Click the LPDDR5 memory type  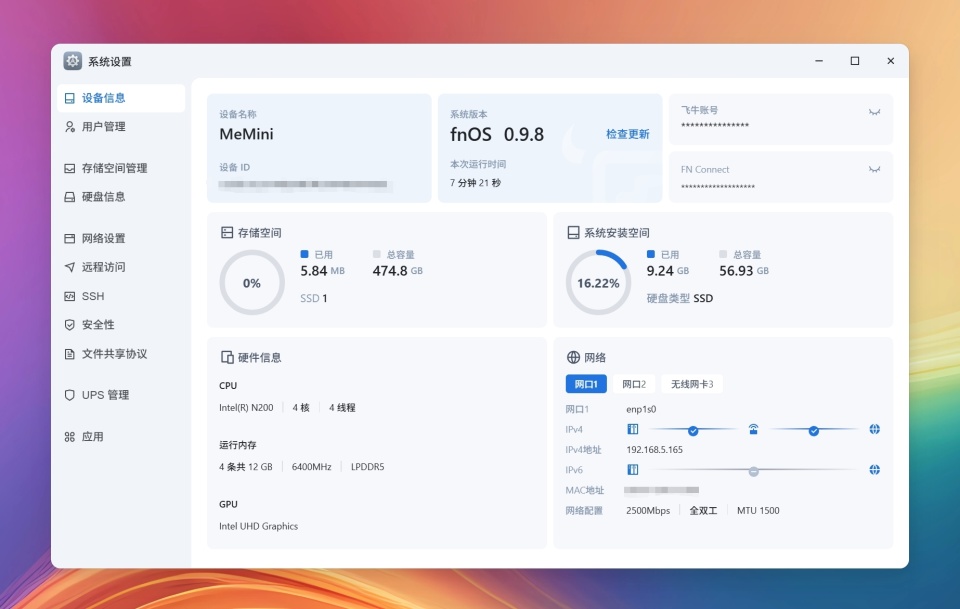click(x=367, y=467)
